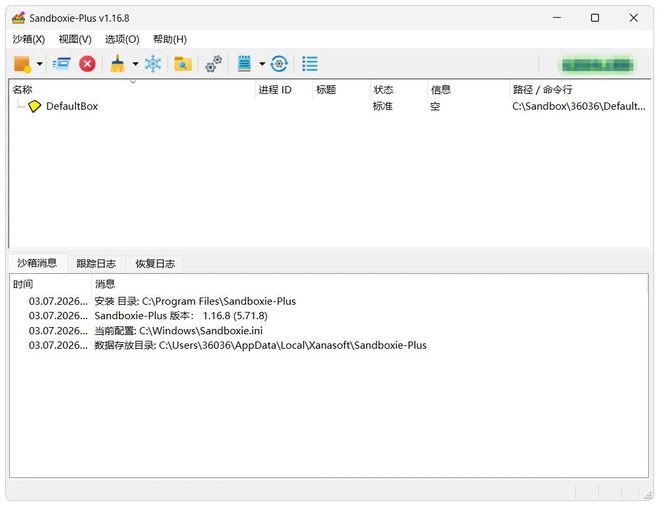The image size is (660, 507).
Task: Open the 帮助(H) menu
Action: click(170, 40)
